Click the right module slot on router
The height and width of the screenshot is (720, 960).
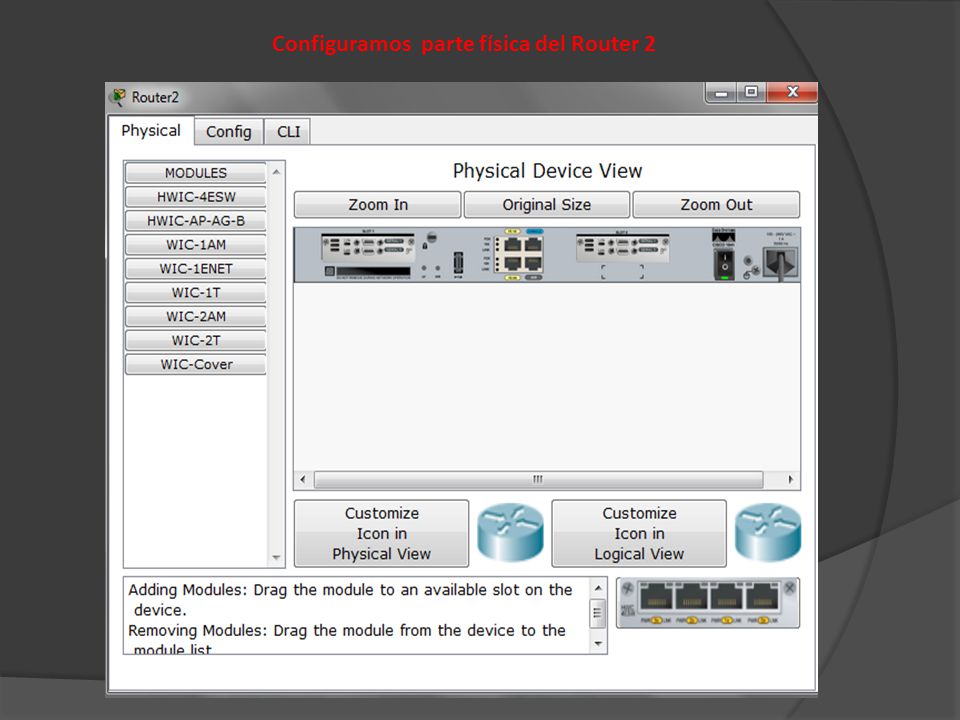click(x=623, y=249)
